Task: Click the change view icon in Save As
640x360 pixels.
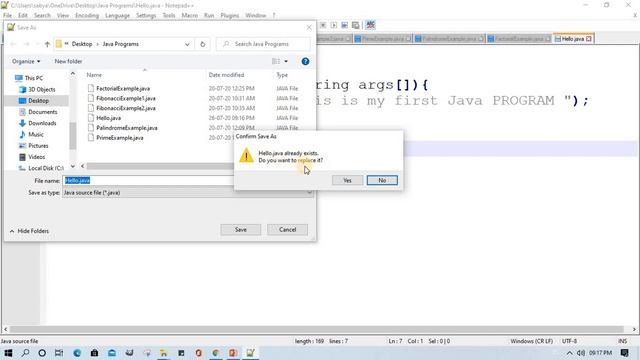Action: (x=276, y=61)
